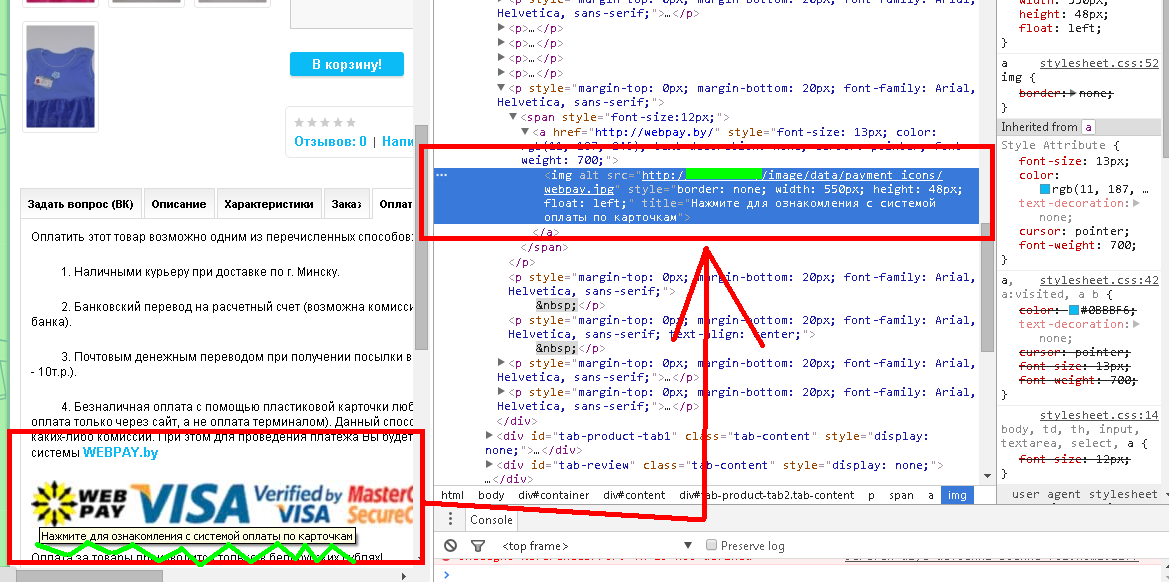Follow the WEBPAY.by link in payment text
Viewport: 1169px width, 582px height.
coord(120,452)
